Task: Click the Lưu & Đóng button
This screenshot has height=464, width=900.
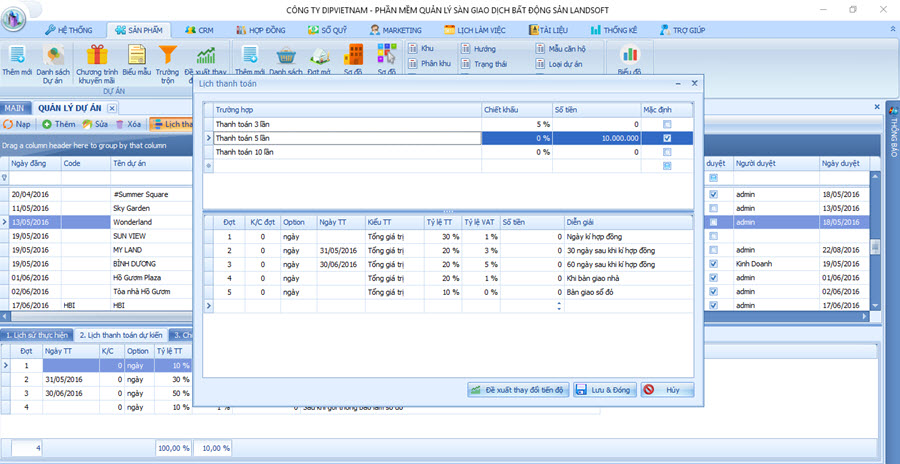Action: pos(603,390)
